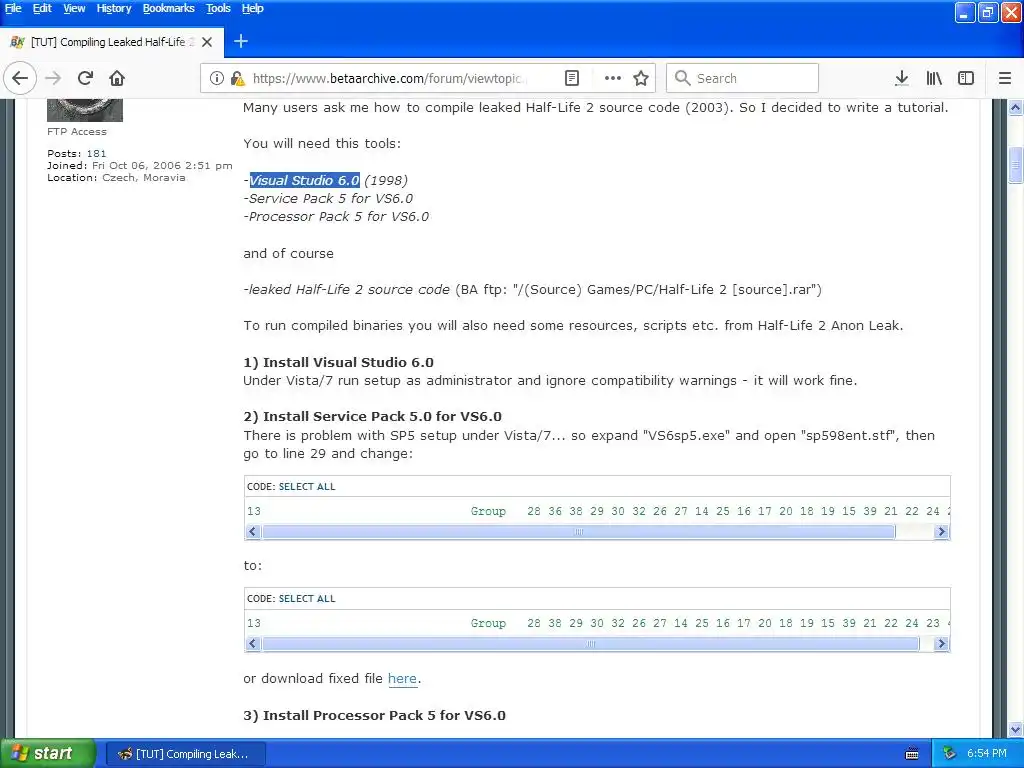
Task: Click the forward navigation arrow
Action: [53, 78]
